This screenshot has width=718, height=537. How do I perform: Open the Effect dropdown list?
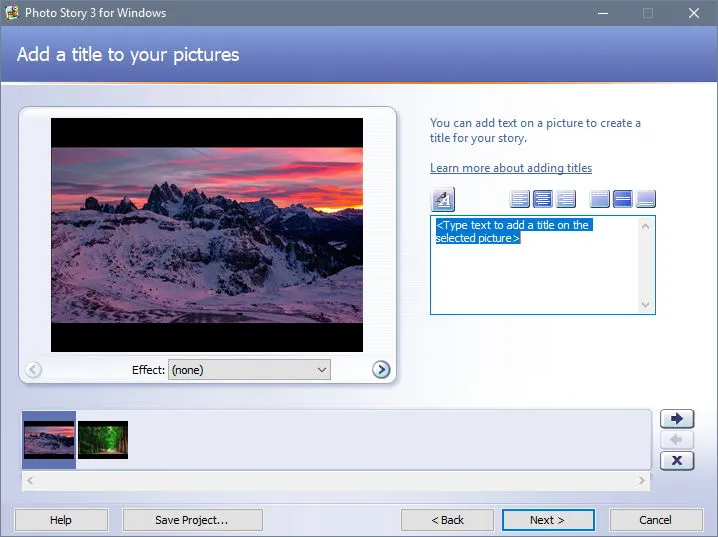click(x=249, y=370)
